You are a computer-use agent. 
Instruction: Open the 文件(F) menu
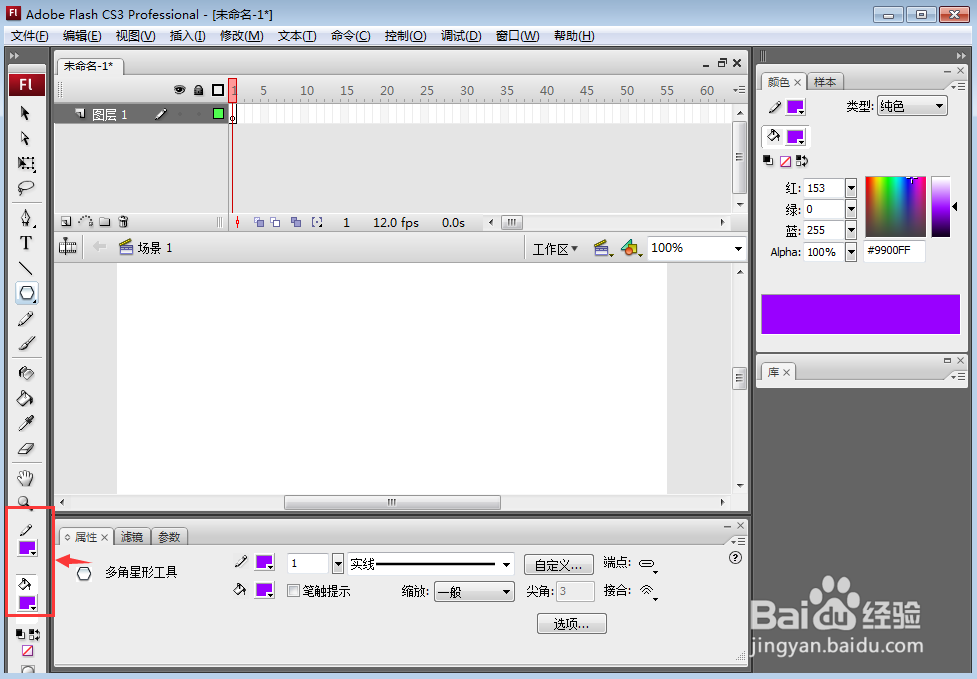(29, 36)
